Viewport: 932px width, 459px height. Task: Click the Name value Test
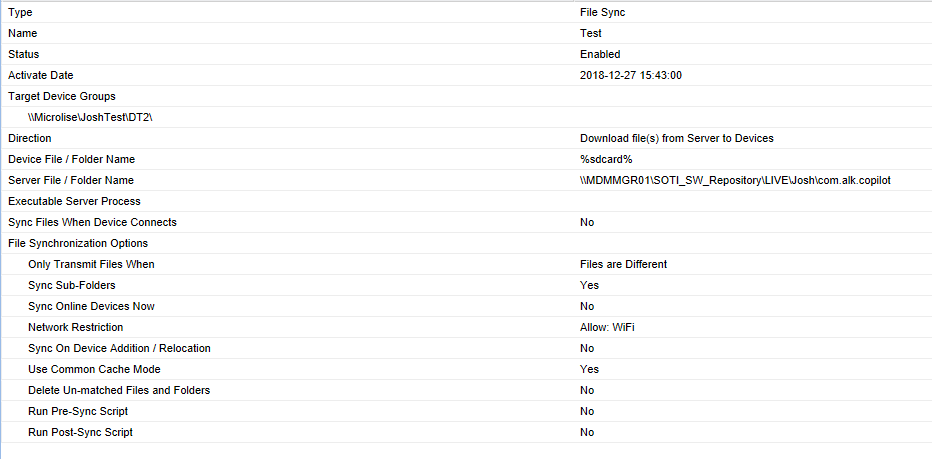591,33
